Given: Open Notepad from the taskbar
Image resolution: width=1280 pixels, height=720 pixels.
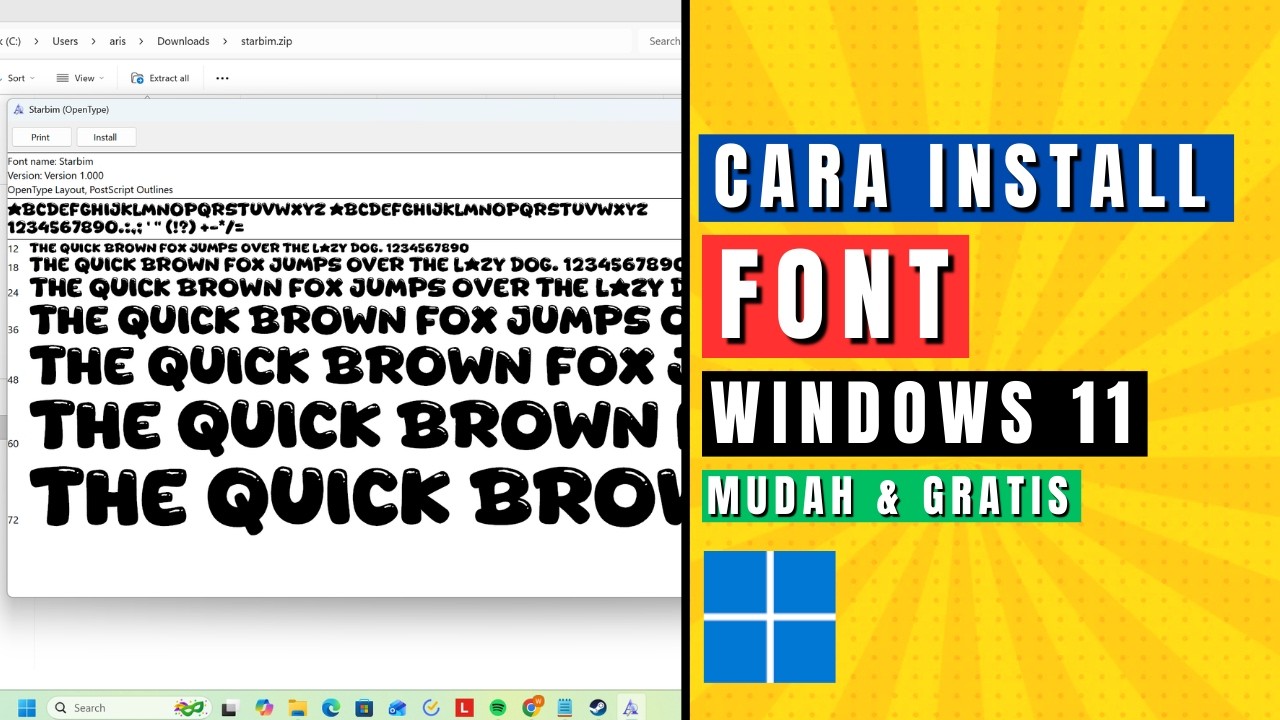Looking at the screenshot, I should point(564,707).
